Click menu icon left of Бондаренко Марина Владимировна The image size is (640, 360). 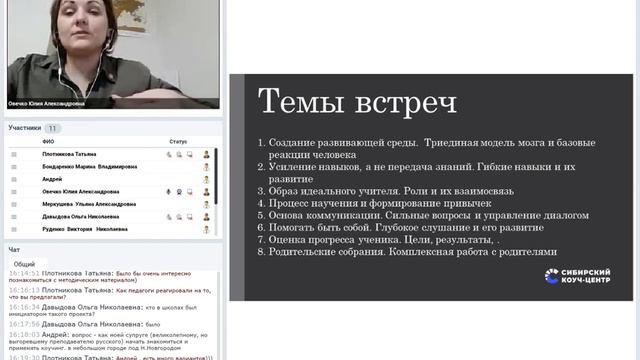14,167
